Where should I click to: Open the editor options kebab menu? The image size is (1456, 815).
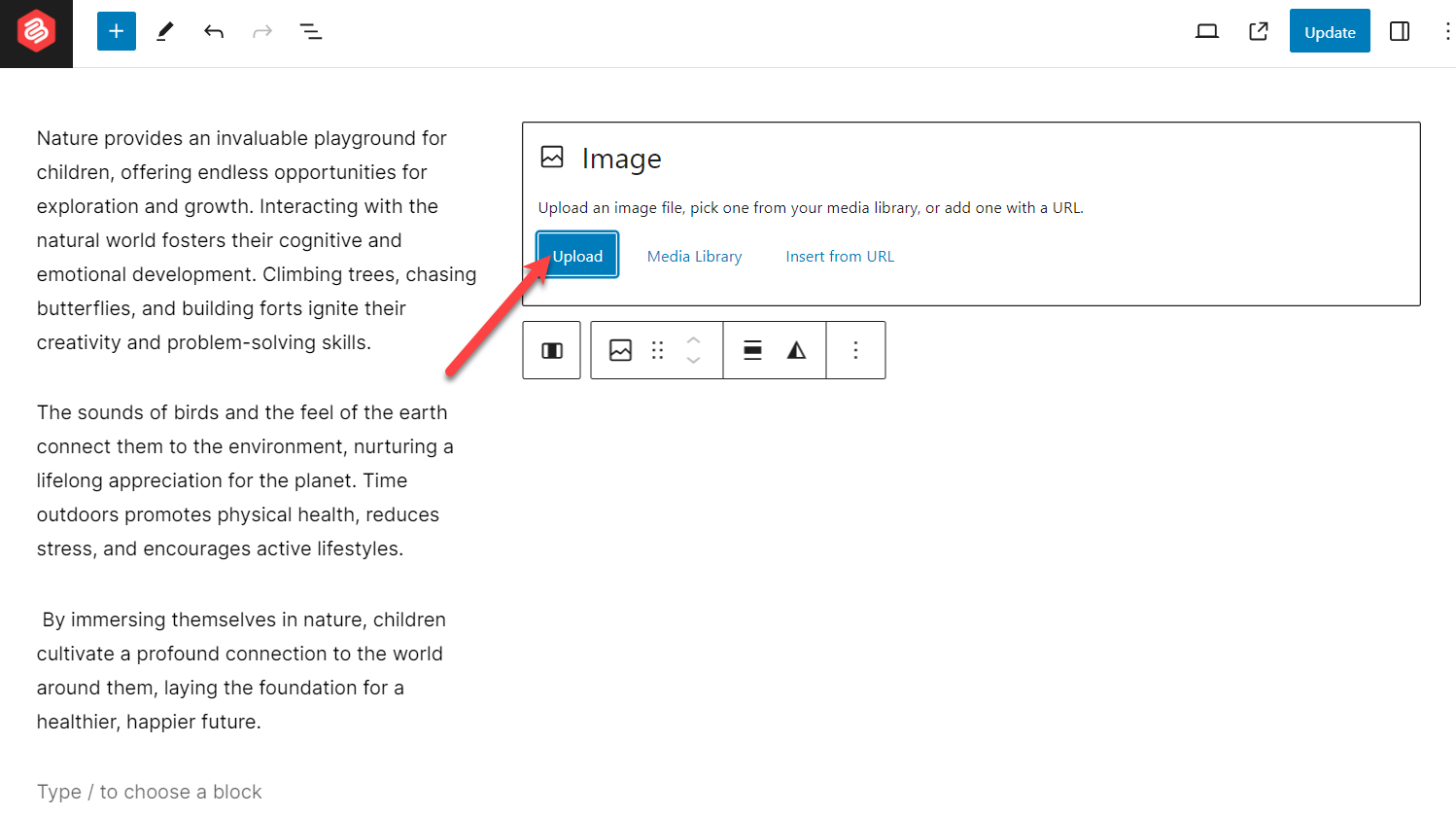[x=1447, y=30]
